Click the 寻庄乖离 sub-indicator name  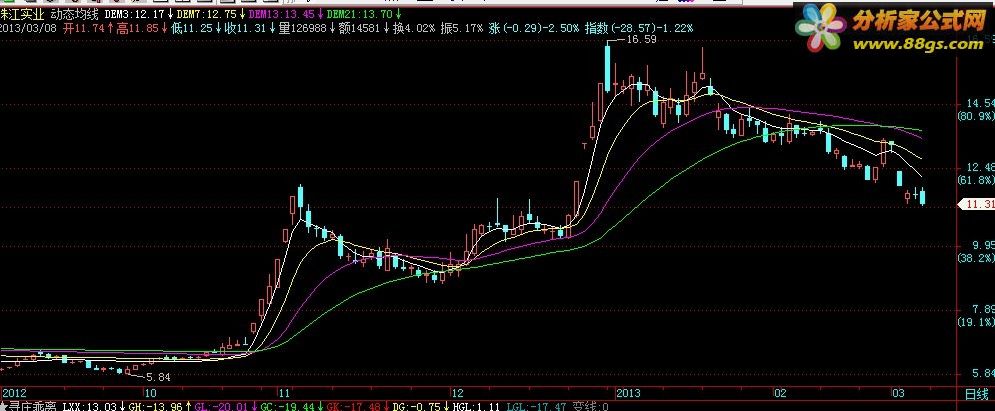[x=32, y=407]
